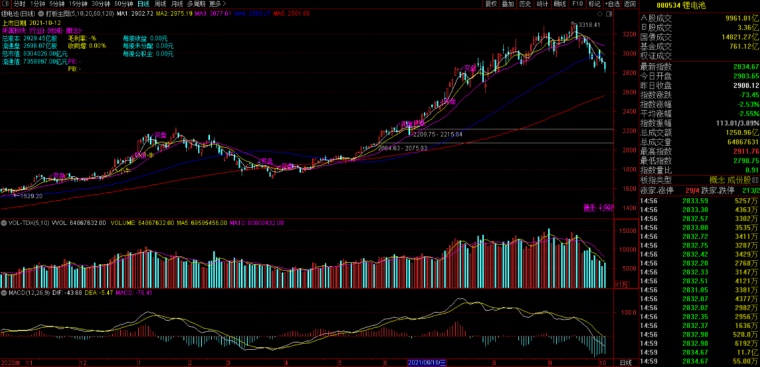Viewport: 760px width, 367px height.
Task: Select the 分时 intraday tab
Action: point(19,4)
